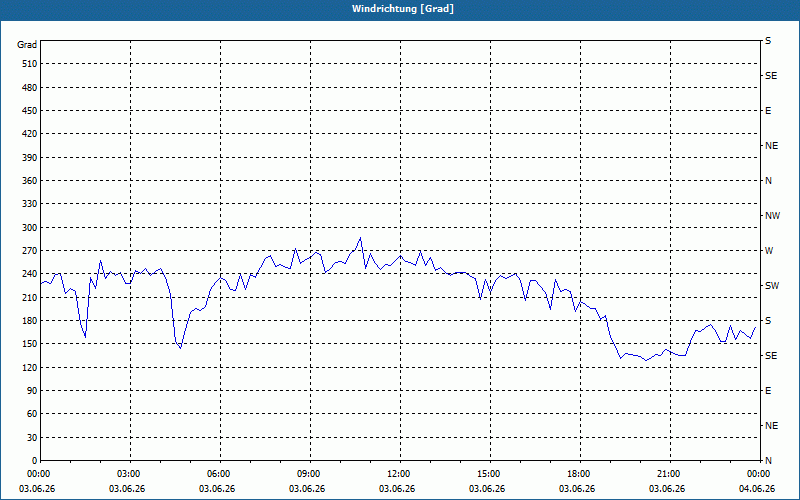Click the 'SE' compass label at the 135 level
Screen dimensions: 800x500
tap(771, 356)
